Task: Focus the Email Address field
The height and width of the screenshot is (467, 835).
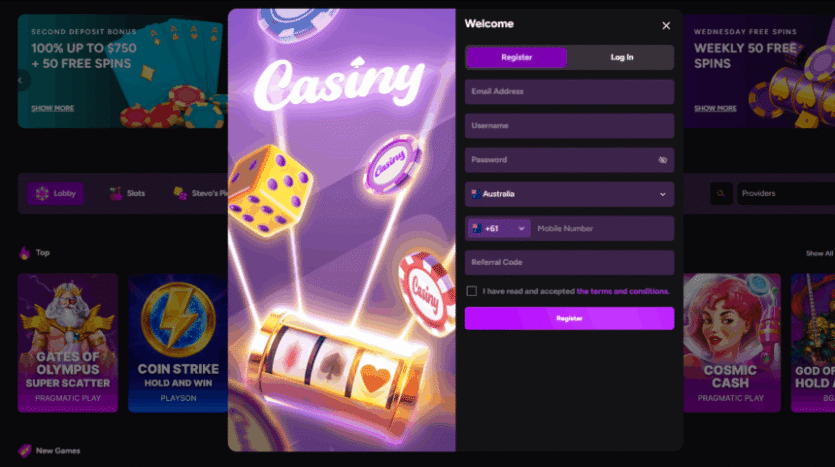Action: click(569, 92)
